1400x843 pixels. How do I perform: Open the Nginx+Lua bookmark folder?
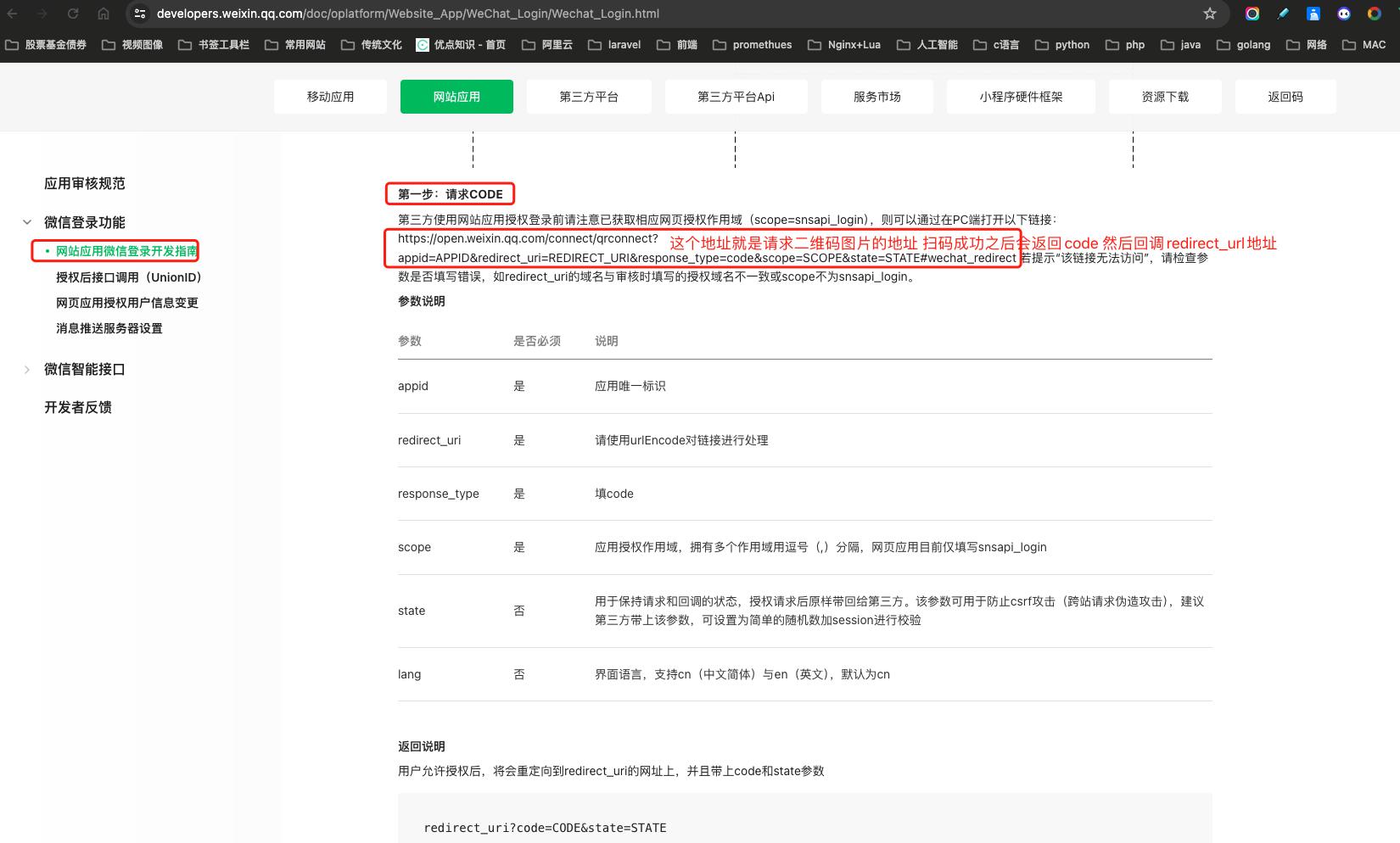click(x=844, y=45)
